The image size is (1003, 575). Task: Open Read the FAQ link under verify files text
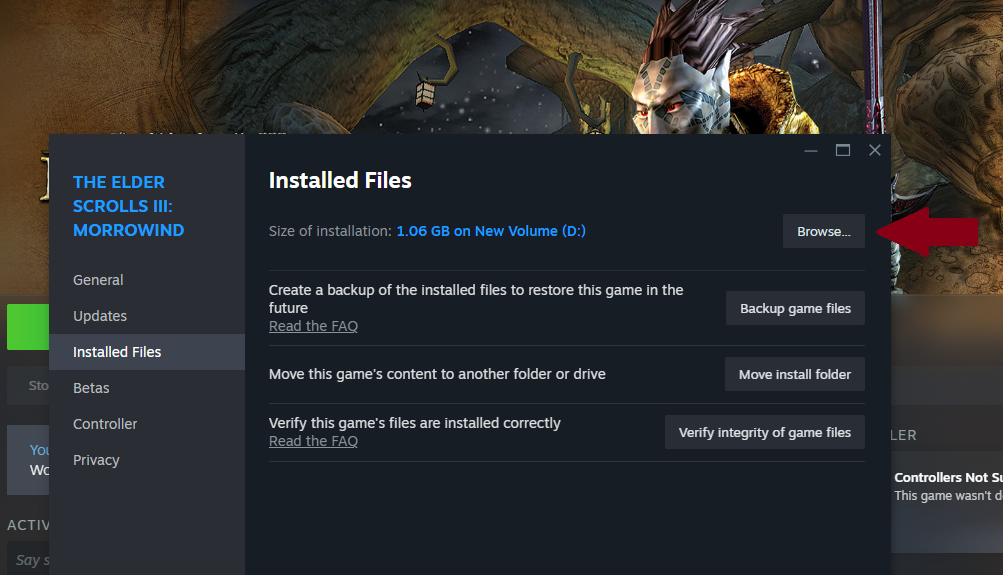pos(313,442)
